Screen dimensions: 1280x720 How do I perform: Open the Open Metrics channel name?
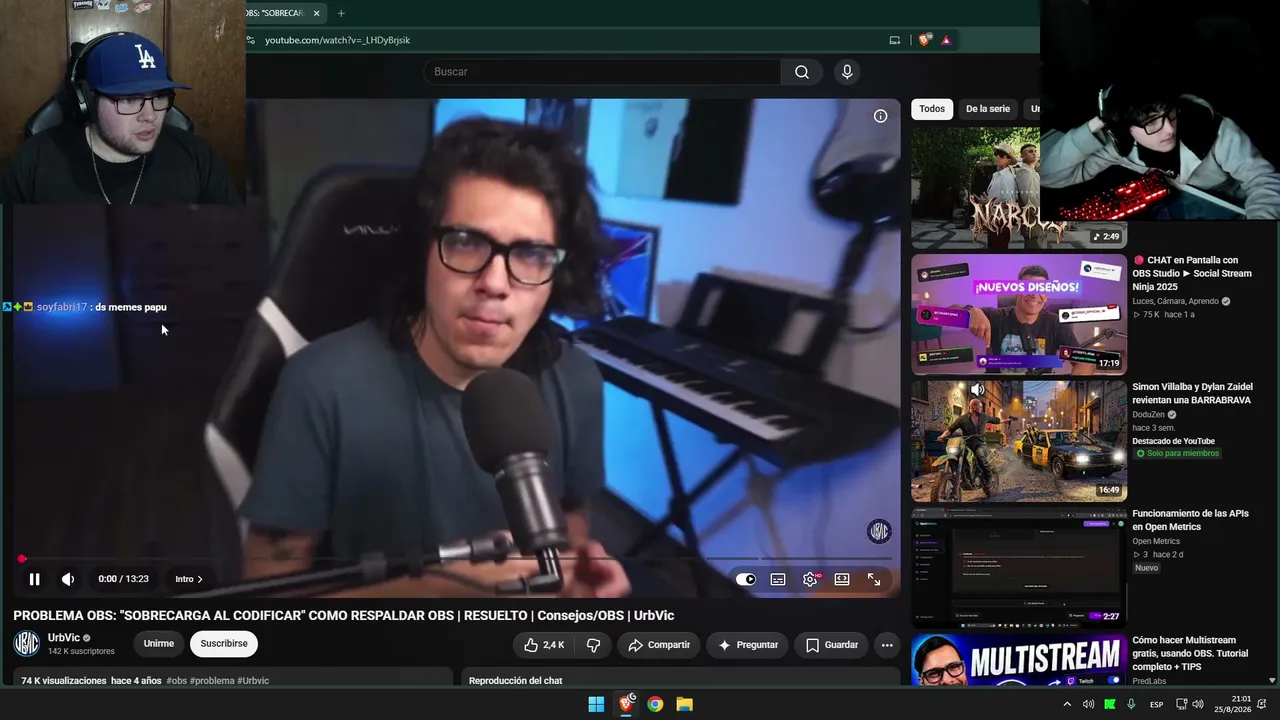(1156, 541)
